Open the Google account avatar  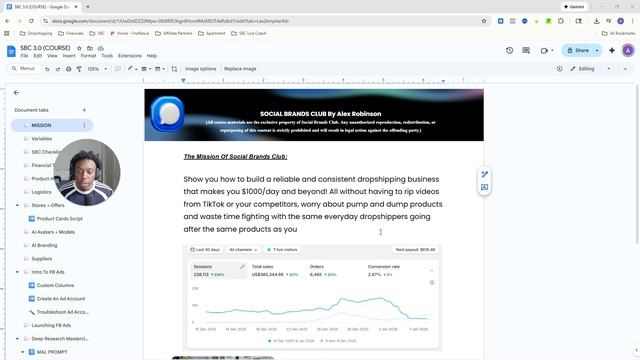tap(628, 51)
